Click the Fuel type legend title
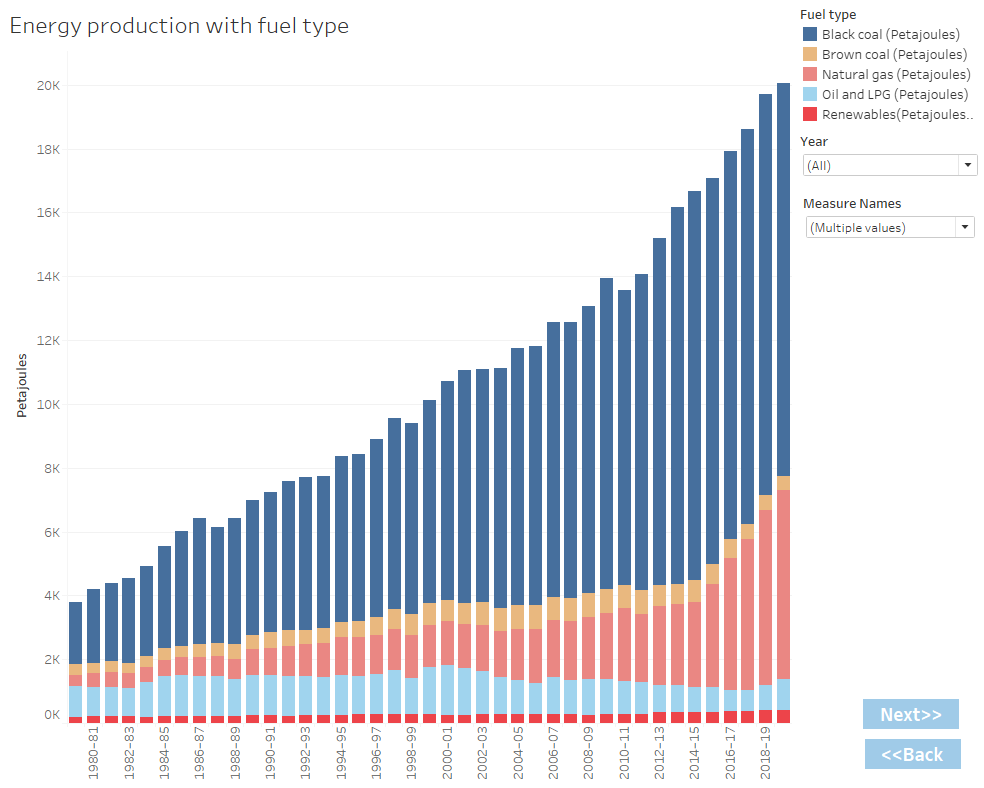 point(827,14)
